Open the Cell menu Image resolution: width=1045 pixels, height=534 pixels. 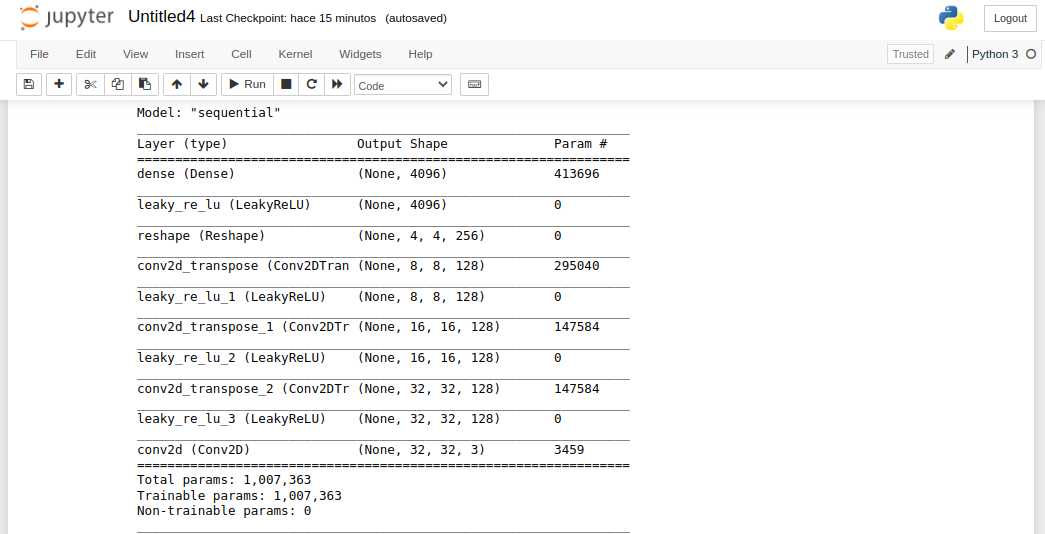241,54
